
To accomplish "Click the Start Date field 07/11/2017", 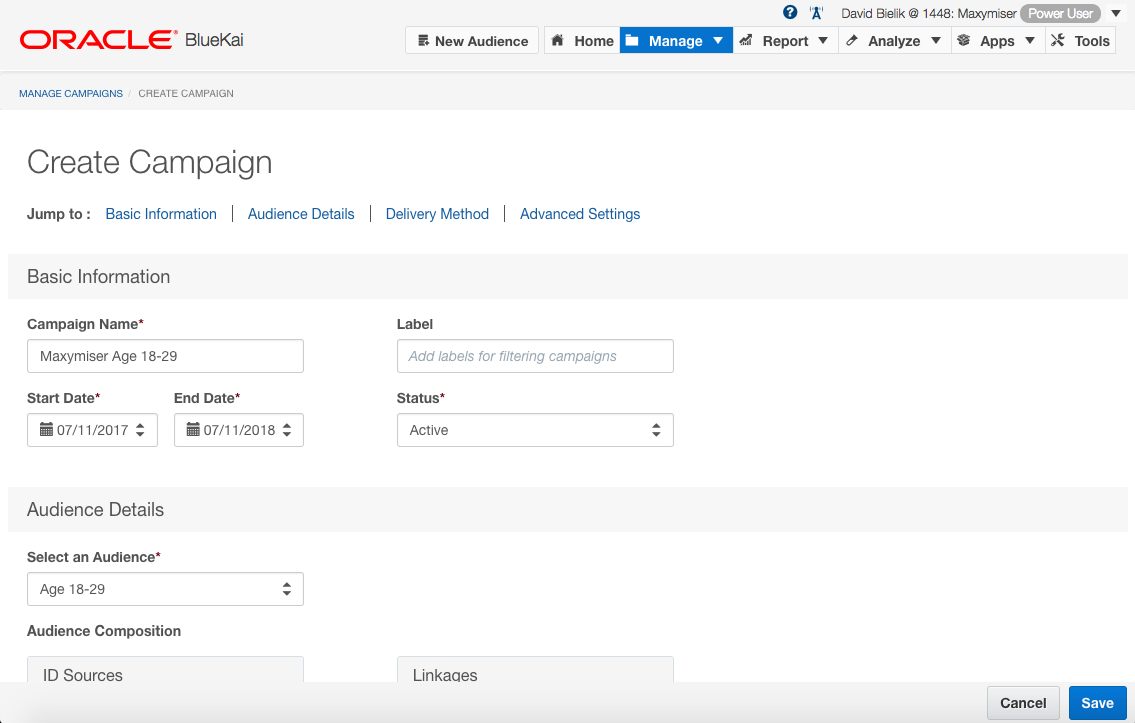I will tap(92, 430).
